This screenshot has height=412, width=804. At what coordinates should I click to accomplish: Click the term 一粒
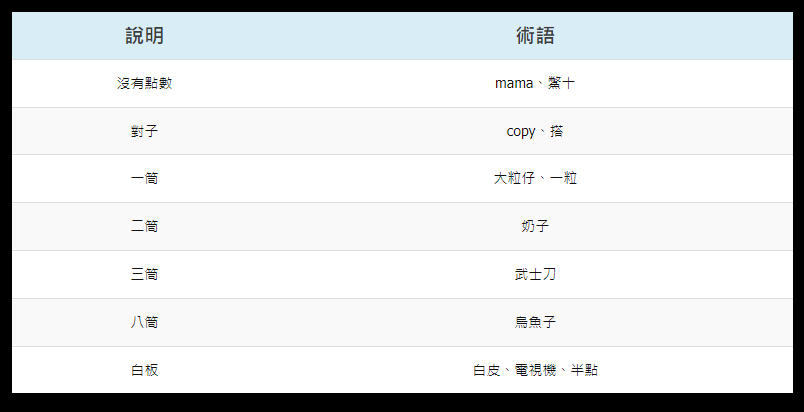pyautogui.click(x=563, y=179)
